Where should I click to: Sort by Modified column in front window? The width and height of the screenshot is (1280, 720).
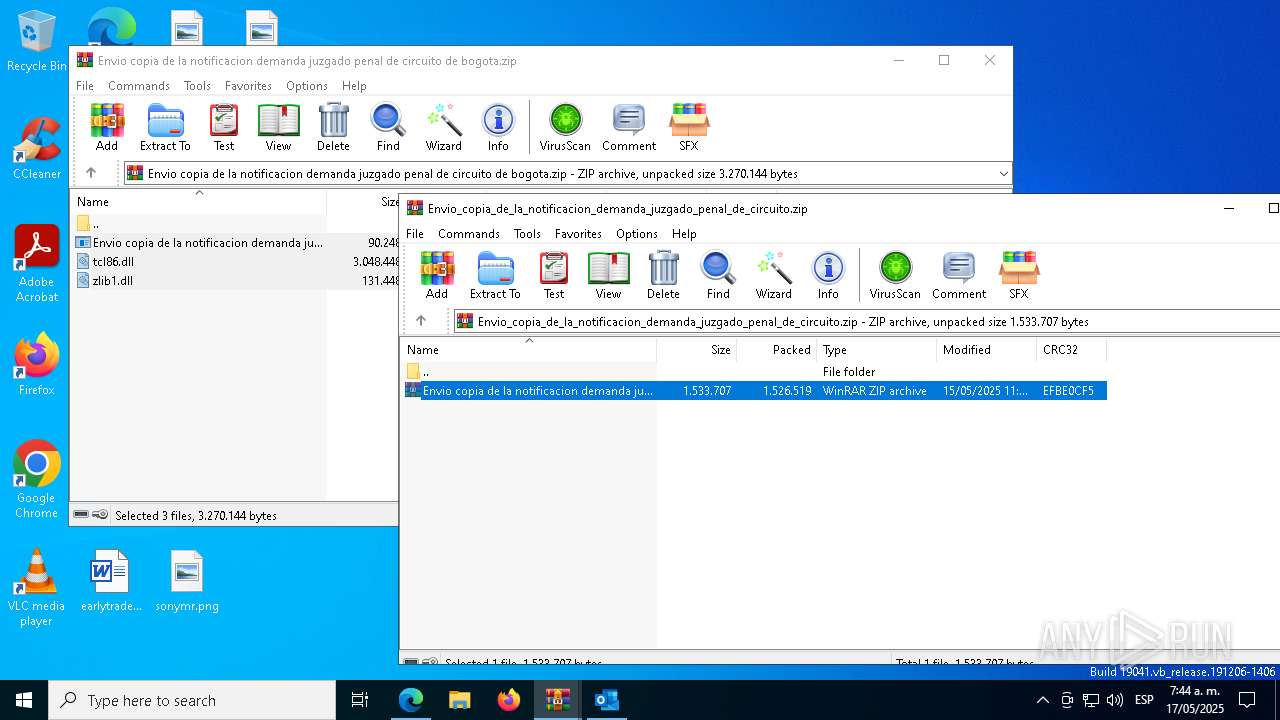coord(987,350)
